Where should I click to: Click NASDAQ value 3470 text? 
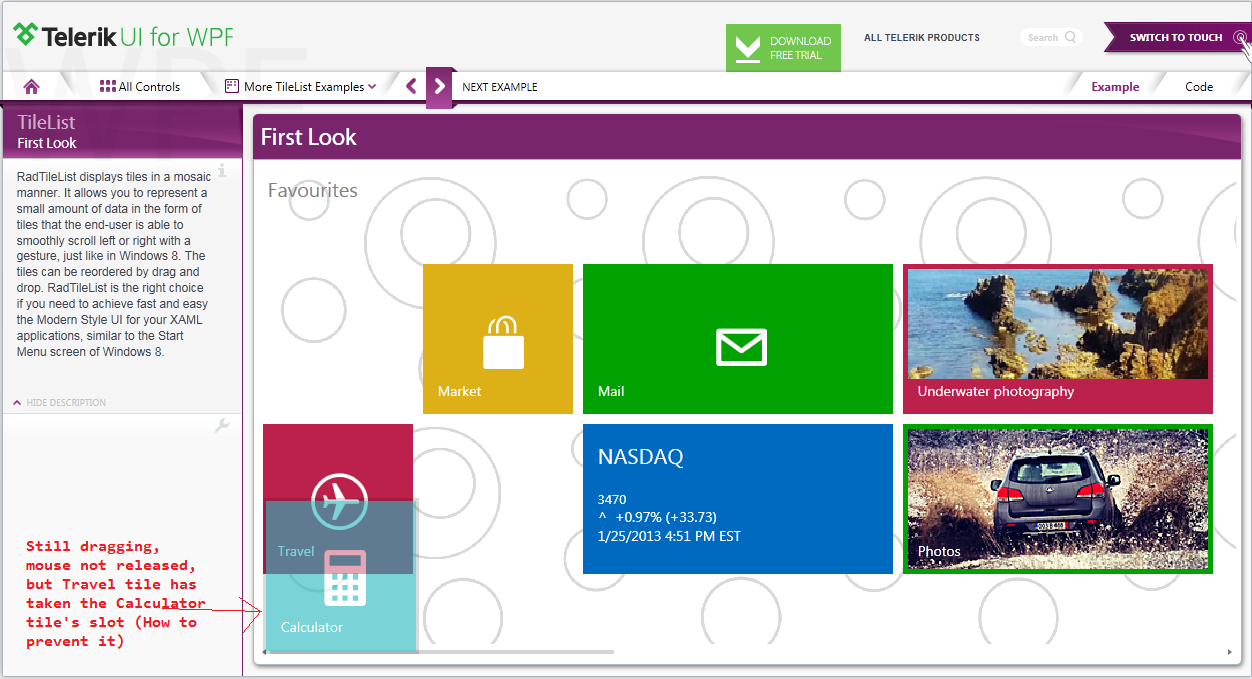pos(612,499)
